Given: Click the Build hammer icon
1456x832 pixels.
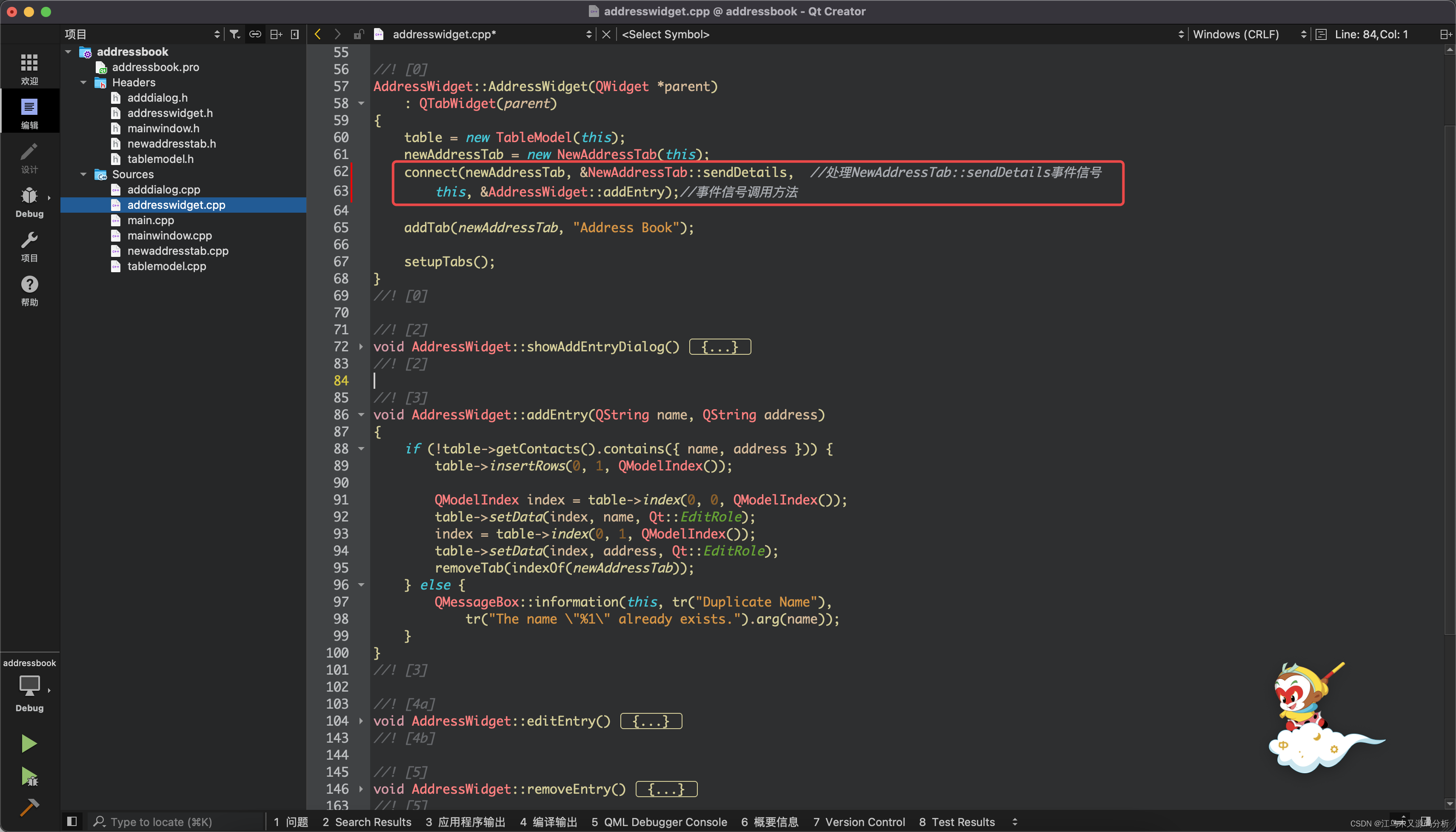Looking at the screenshot, I should (29, 806).
